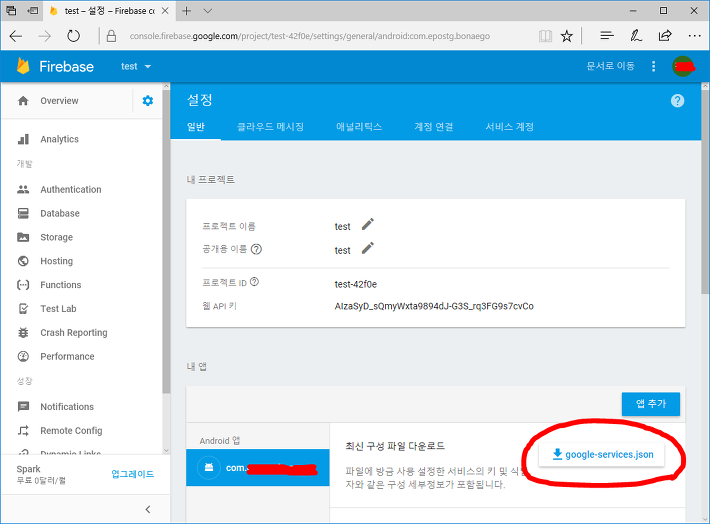Click the browser back arrow

16,36
